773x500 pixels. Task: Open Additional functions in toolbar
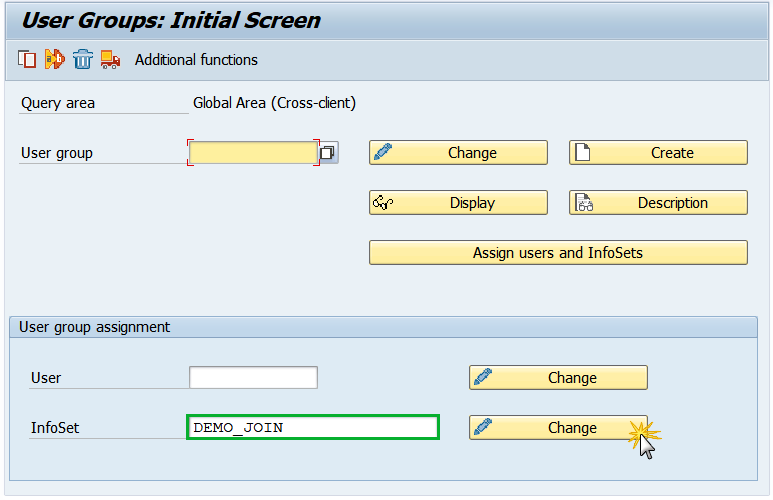point(196,60)
